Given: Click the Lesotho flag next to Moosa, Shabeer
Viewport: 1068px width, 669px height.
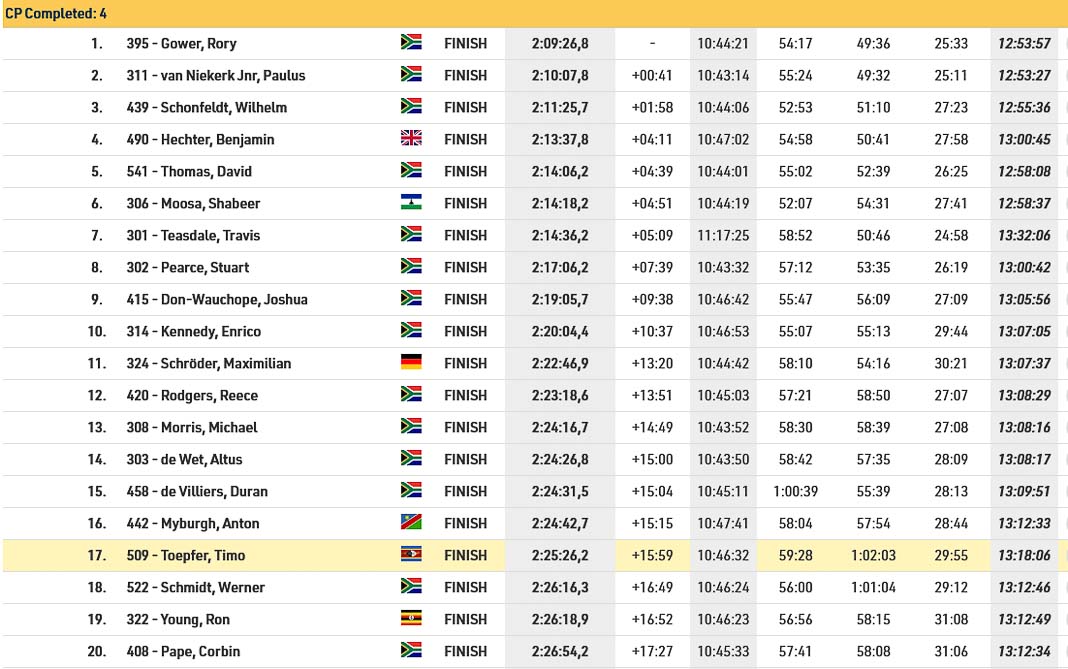Looking at the screenshot, I should point(411,202).
